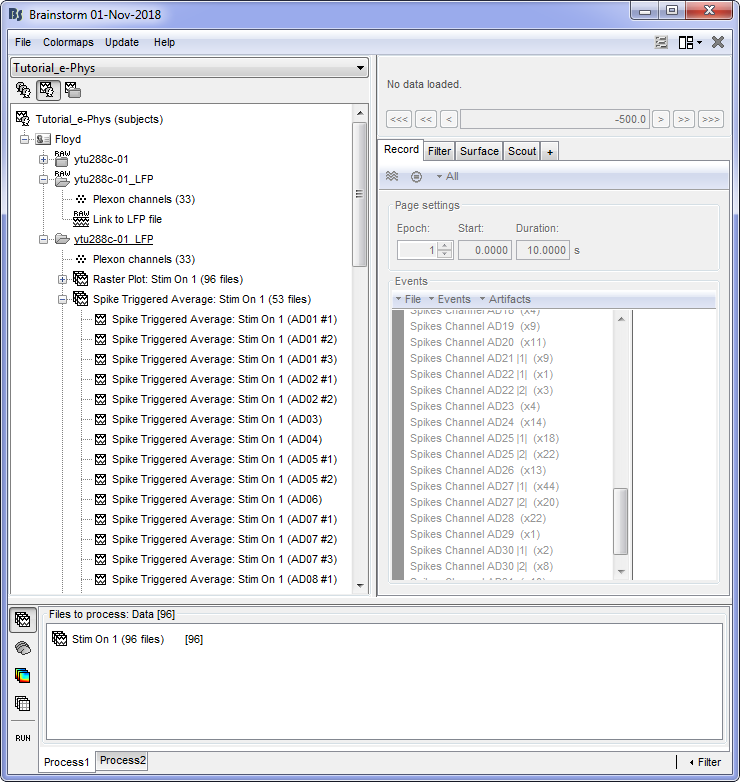Viewport: 740px width, 782px height.
Task: Open the Colormaps menu
Action: [x=68, y=42]
